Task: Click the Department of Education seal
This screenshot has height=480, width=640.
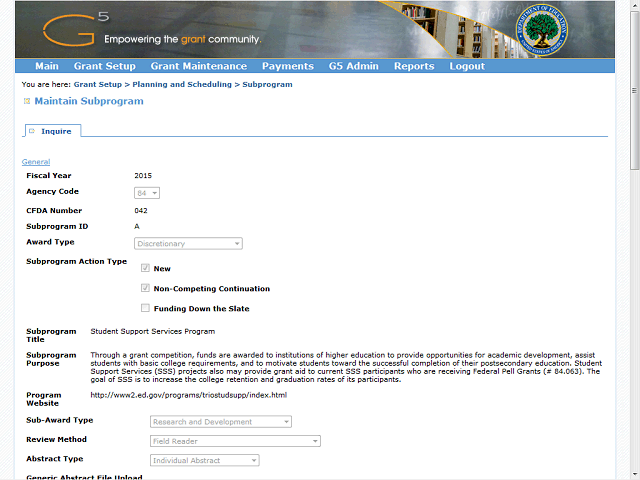Action: pos(541,30)
